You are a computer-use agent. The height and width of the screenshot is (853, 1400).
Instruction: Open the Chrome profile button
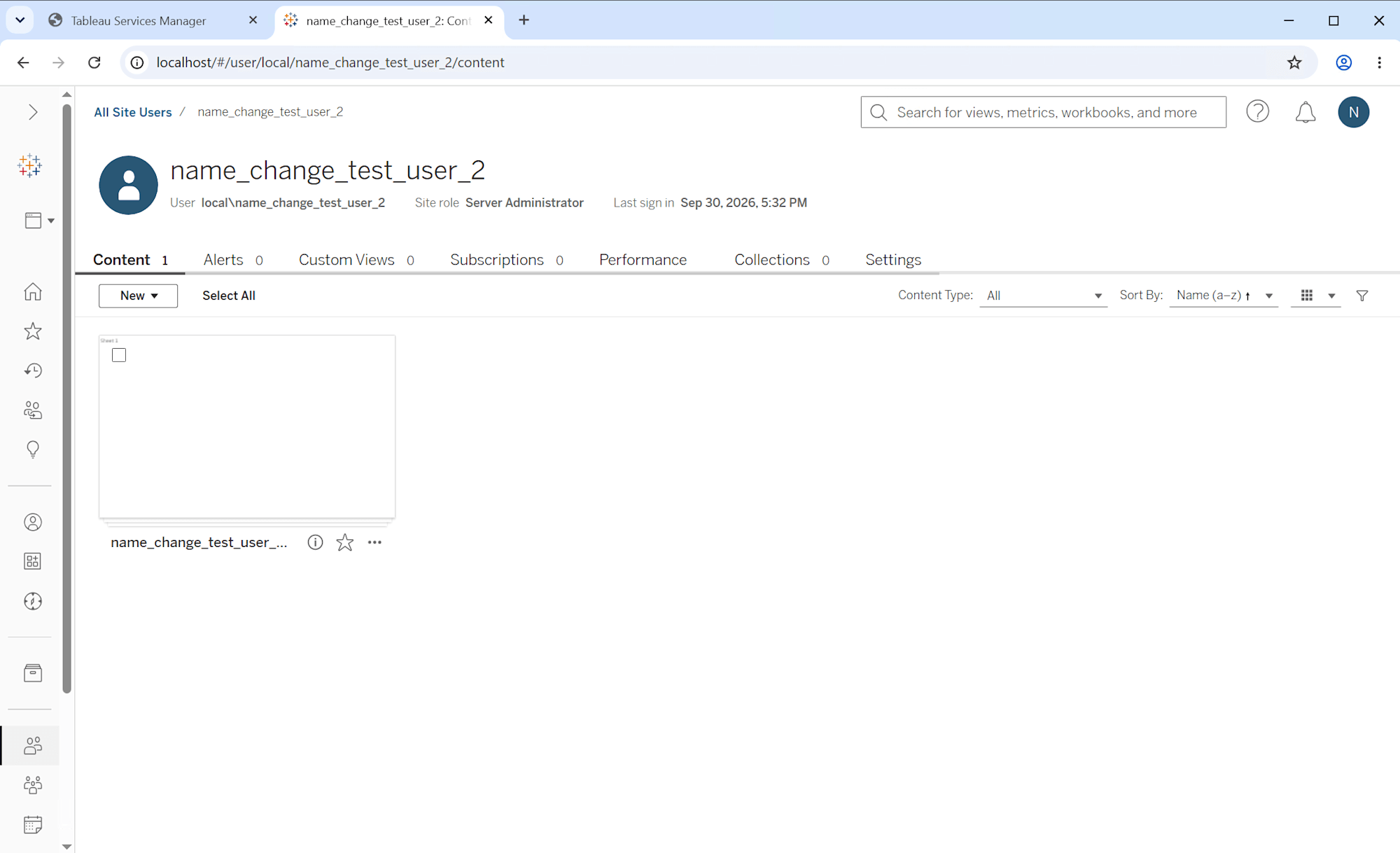[1343, 62]
